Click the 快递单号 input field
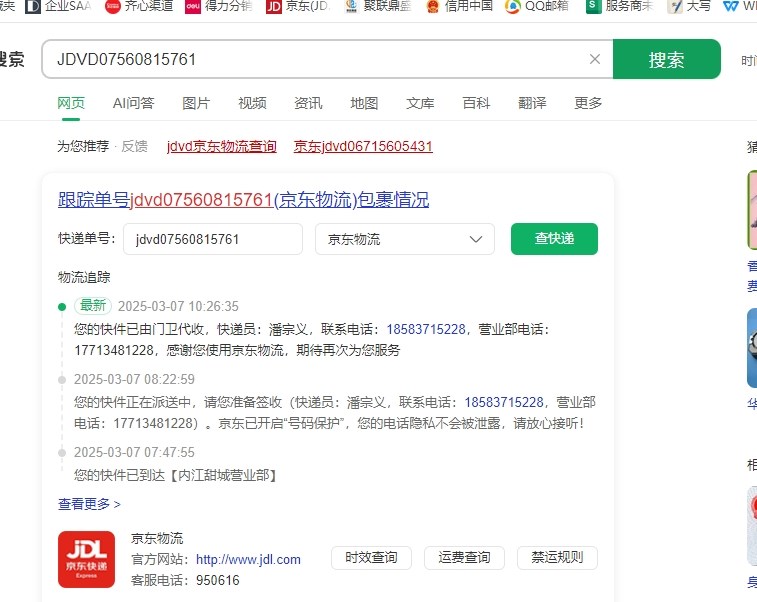757x602 pixels. tap(213, 239)
